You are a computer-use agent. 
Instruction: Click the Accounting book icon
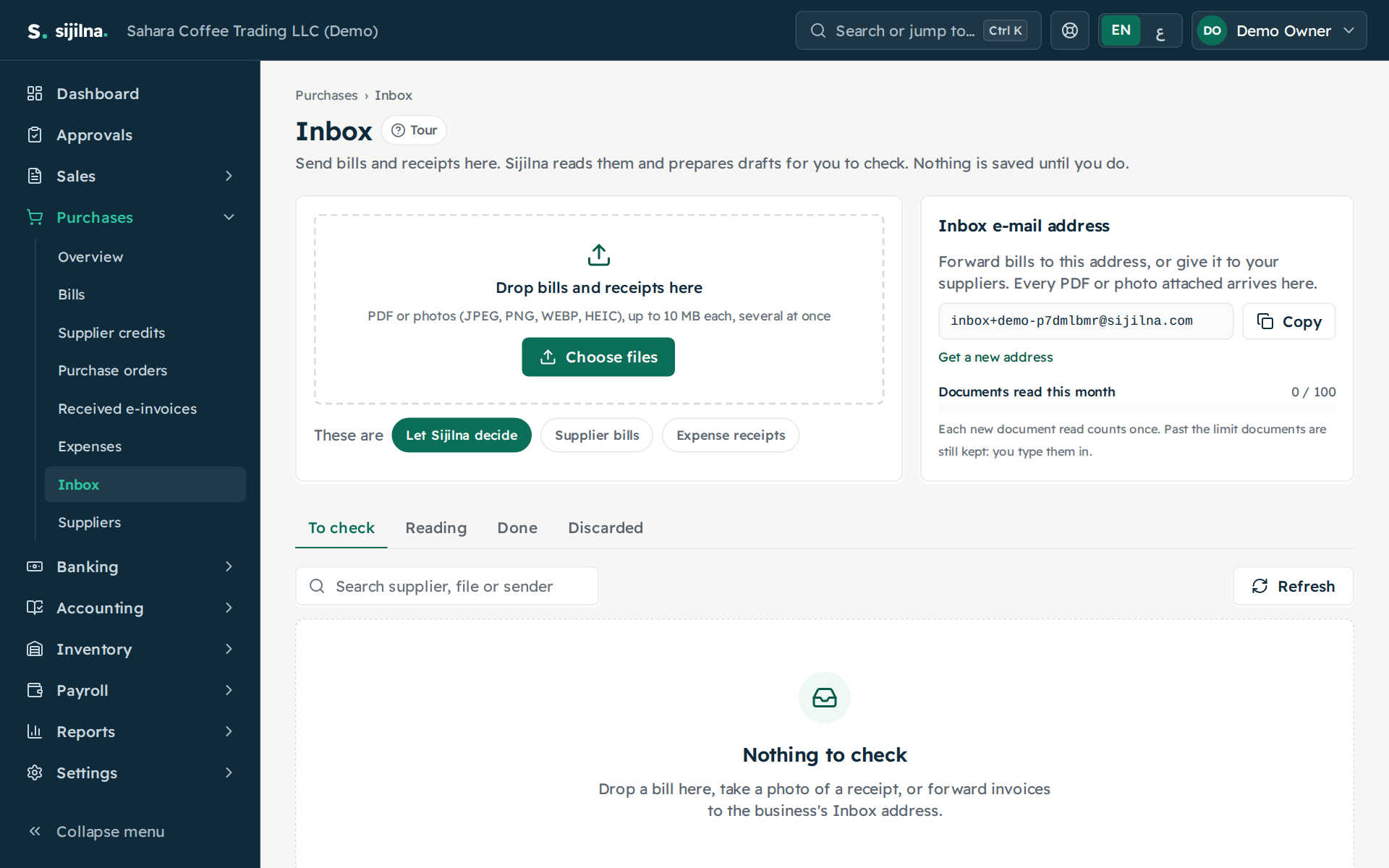(35, 608)
